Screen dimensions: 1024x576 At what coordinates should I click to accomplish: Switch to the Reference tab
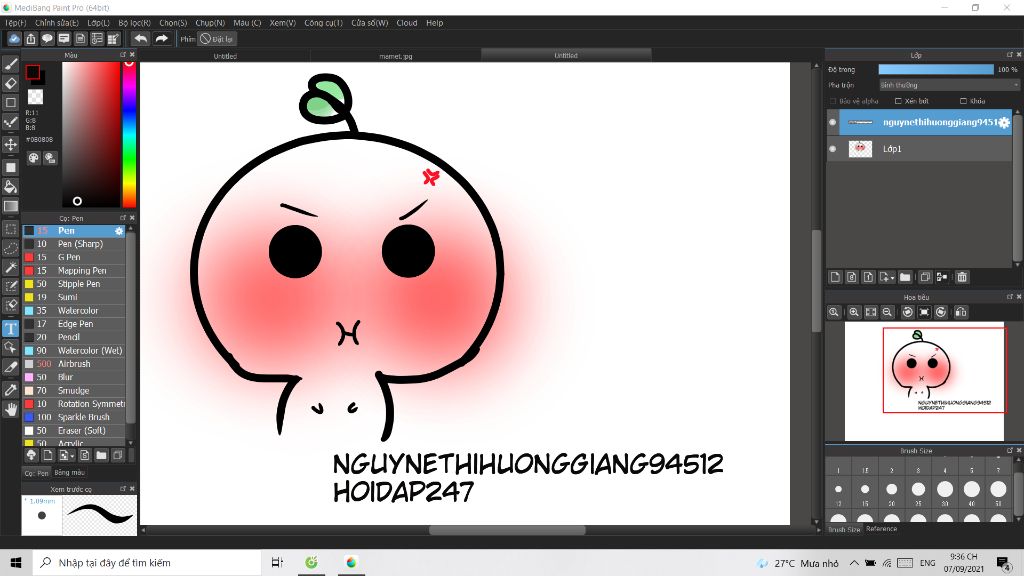point(882,529)
